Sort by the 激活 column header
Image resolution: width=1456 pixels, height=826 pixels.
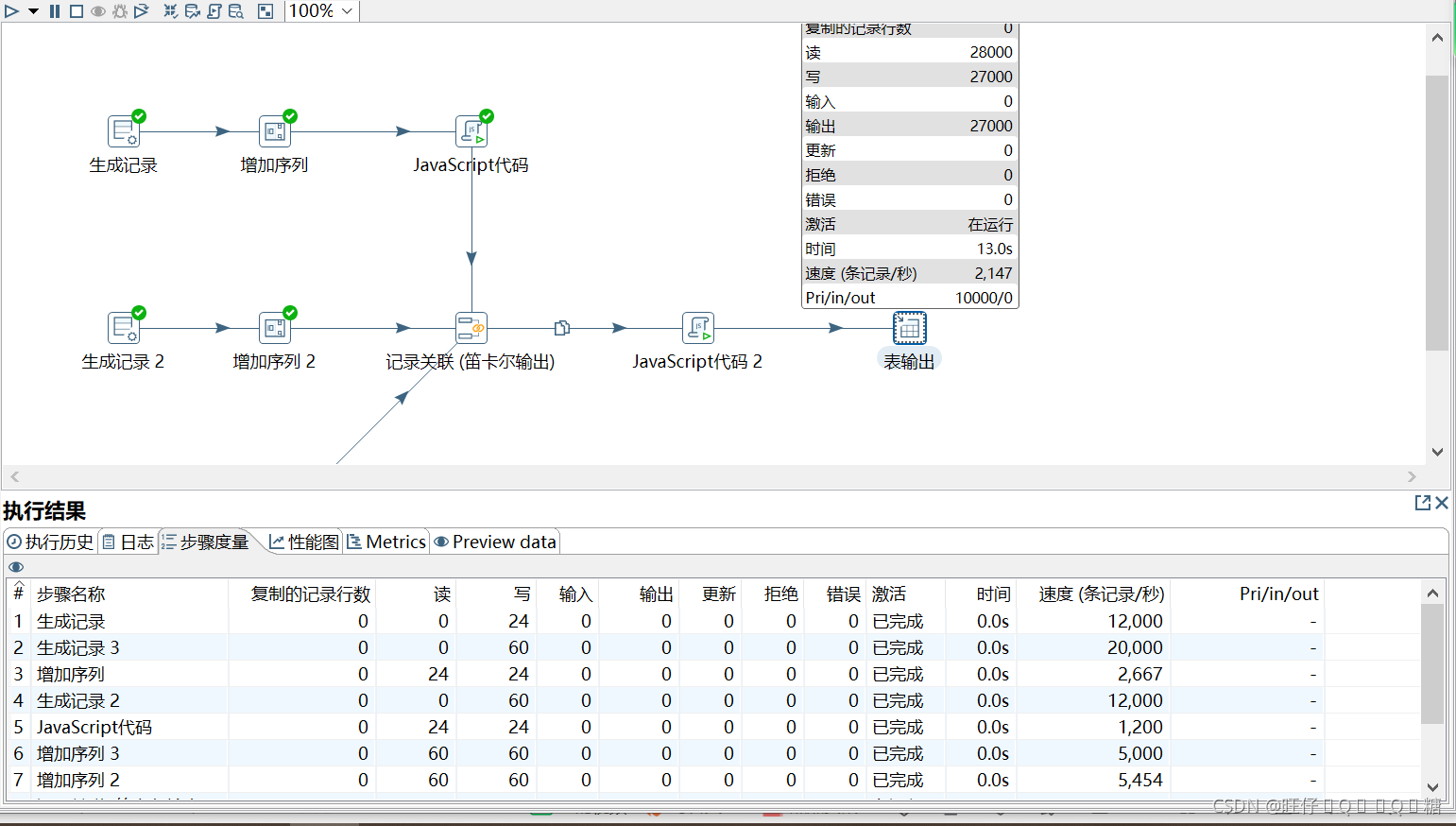[x=905, y=594]
